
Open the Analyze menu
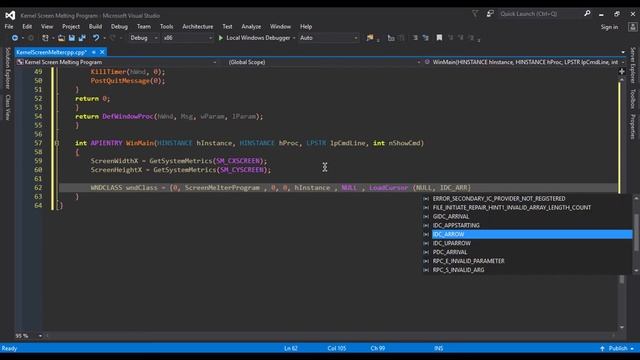pyautogui.click(x=251, y=27)
